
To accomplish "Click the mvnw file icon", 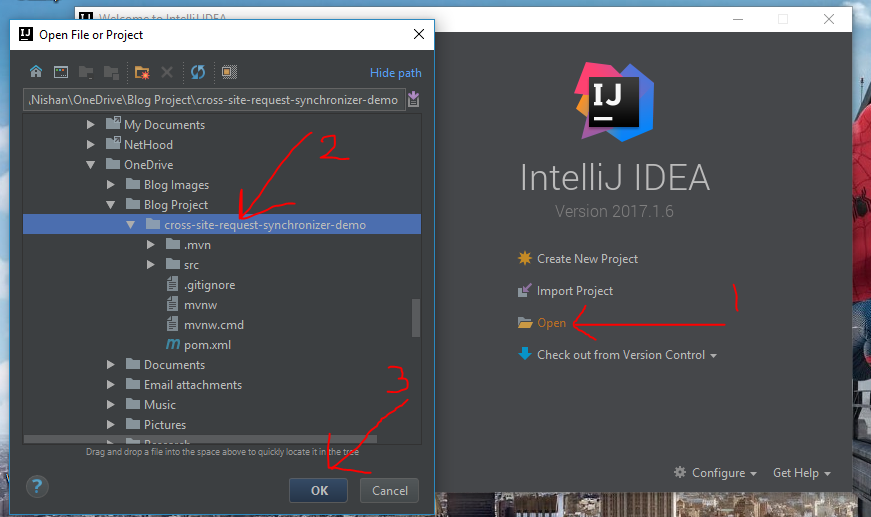I will pos(172,304).
